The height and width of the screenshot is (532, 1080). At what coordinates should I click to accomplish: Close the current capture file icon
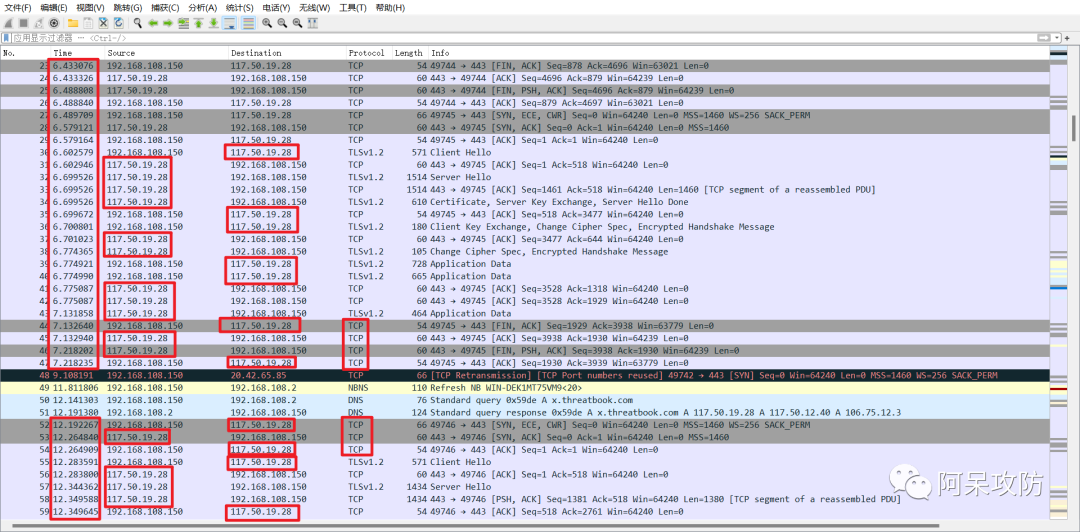103,22
